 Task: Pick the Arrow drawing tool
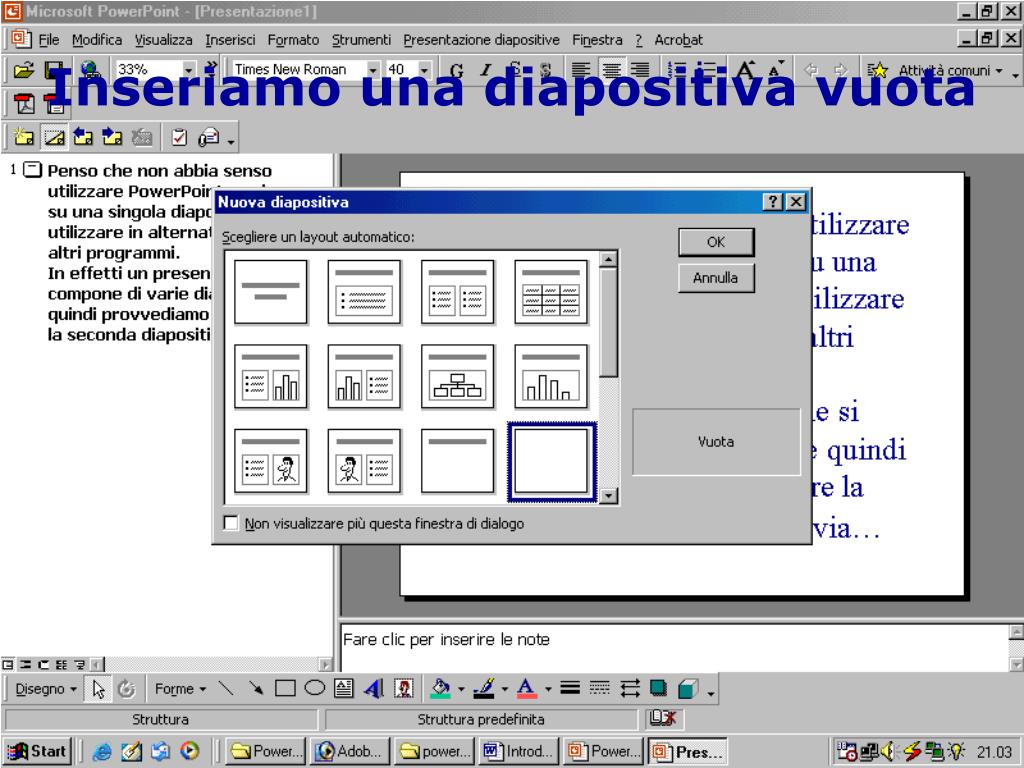coord(255,688)
